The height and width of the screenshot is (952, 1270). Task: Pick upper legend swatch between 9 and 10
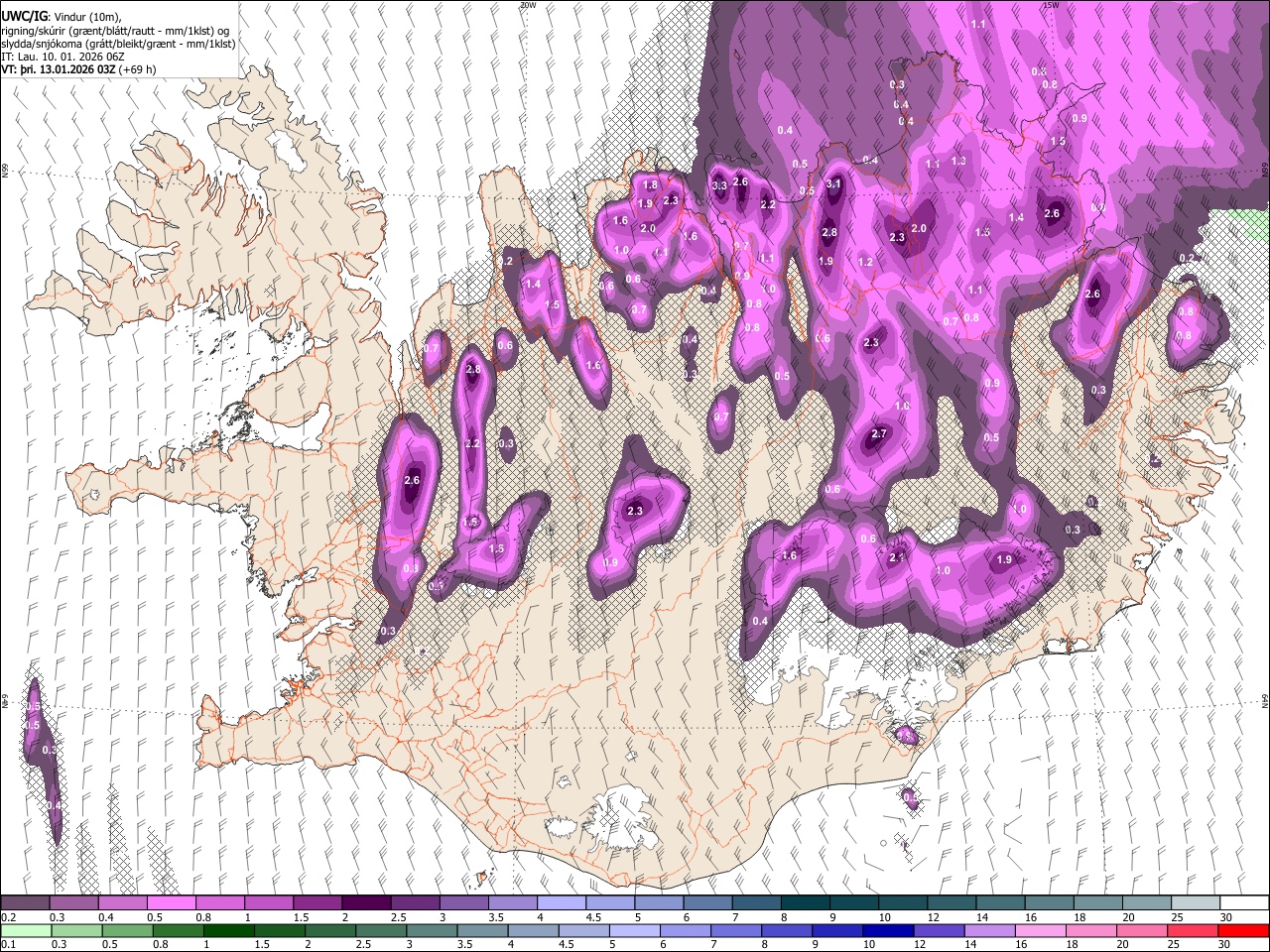pyautogui.click(x=854, y=903)
